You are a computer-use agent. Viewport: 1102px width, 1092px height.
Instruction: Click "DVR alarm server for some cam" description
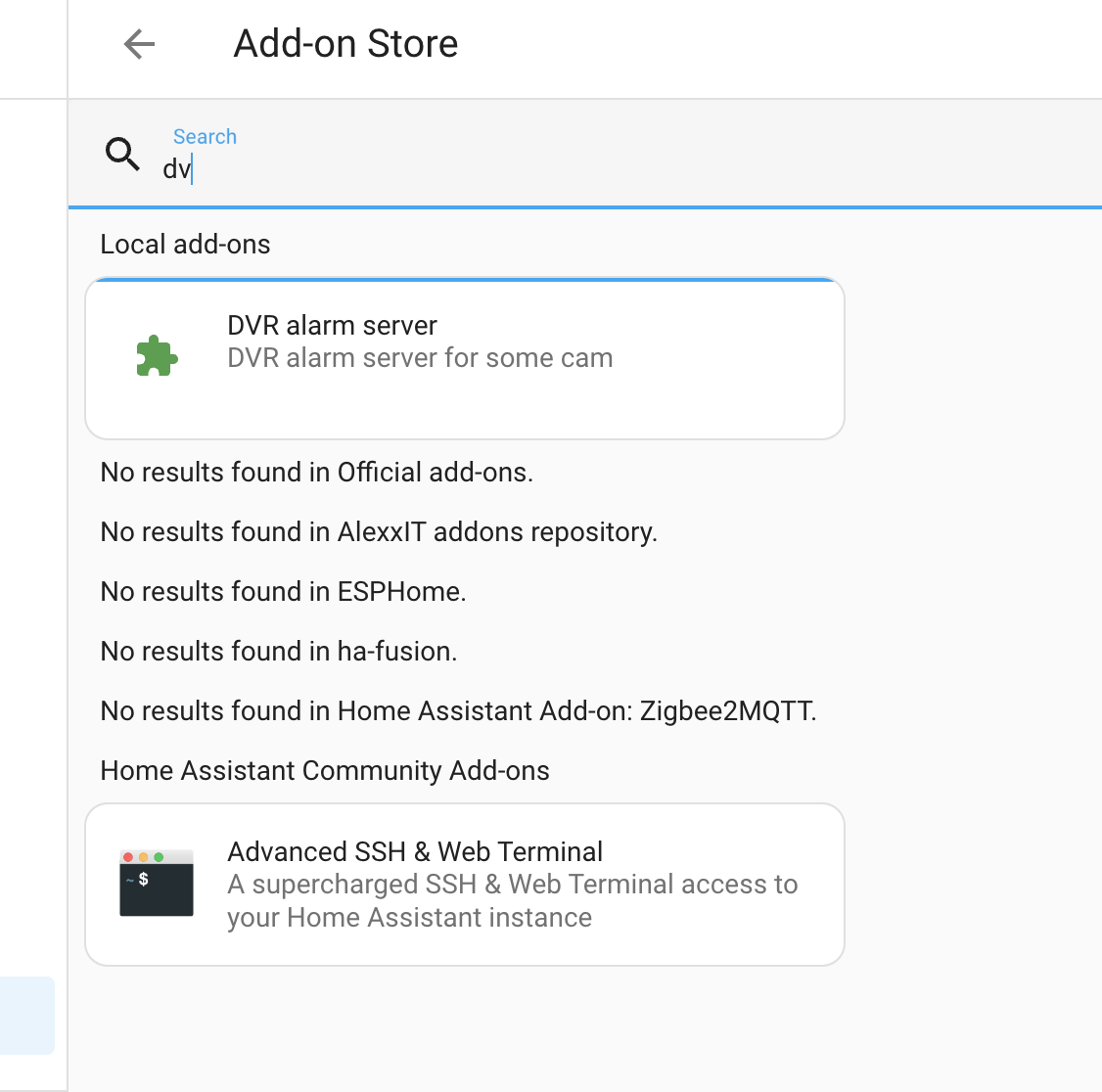pos(420,358)
